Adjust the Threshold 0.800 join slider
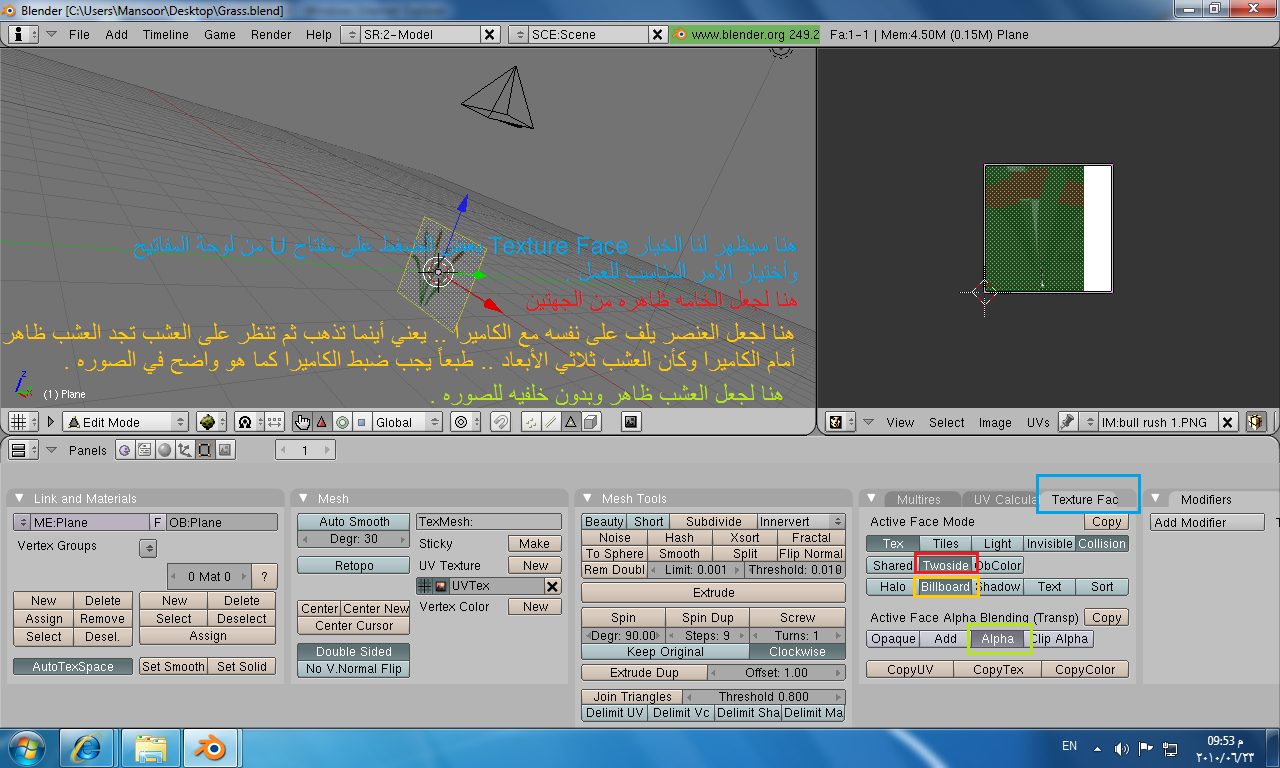Viewport: 1280px width, 768px height. pyautogui.click(x=764, y=696)
